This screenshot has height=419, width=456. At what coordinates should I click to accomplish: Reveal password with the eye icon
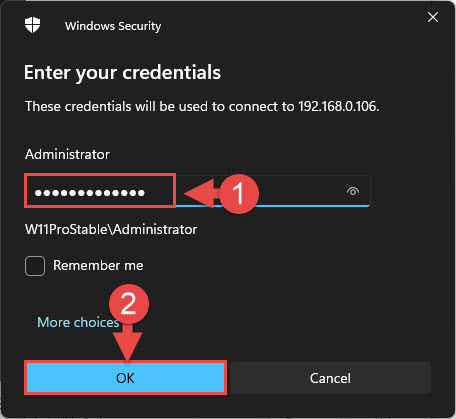[353, 191]
